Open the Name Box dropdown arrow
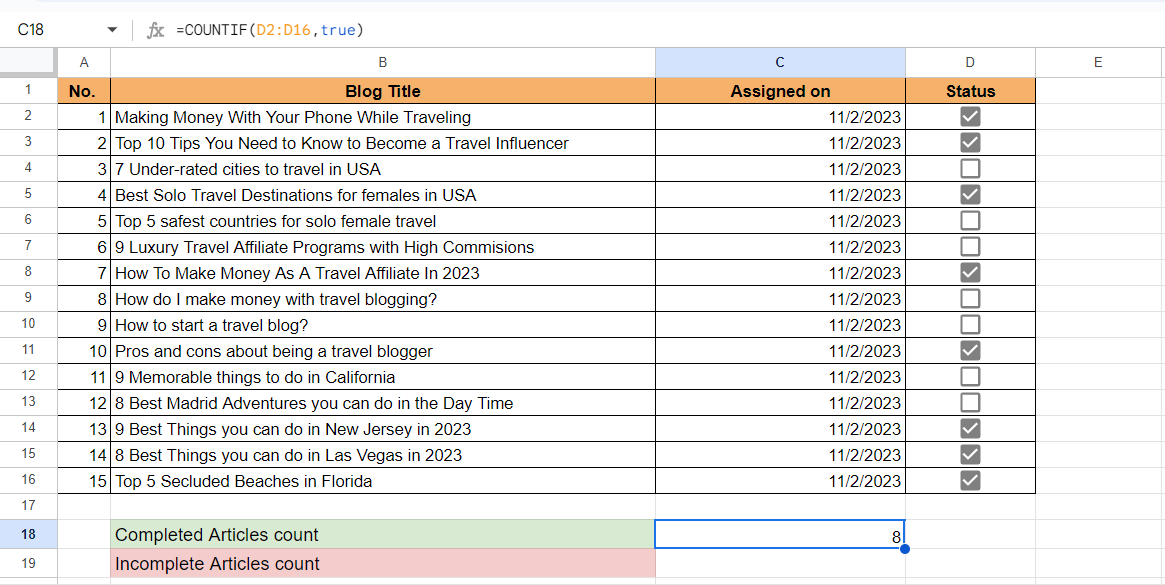The image size is (1165, 585). tap(112, 30)
